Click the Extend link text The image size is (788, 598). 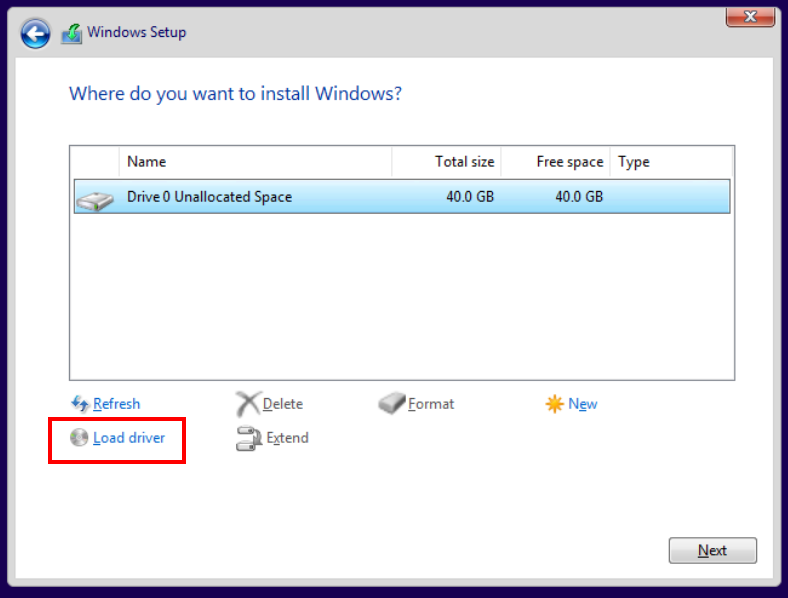(287, 438)
